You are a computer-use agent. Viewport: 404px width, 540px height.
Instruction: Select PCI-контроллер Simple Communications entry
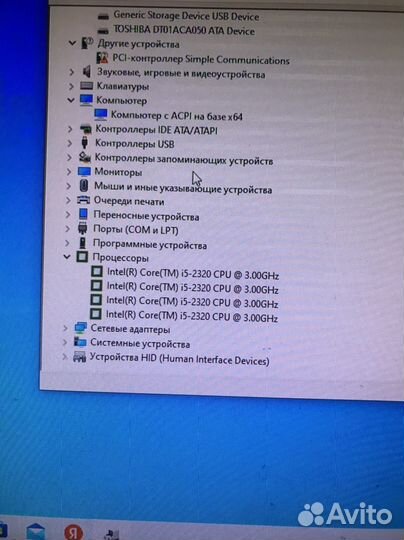click(x=201, y=59)
